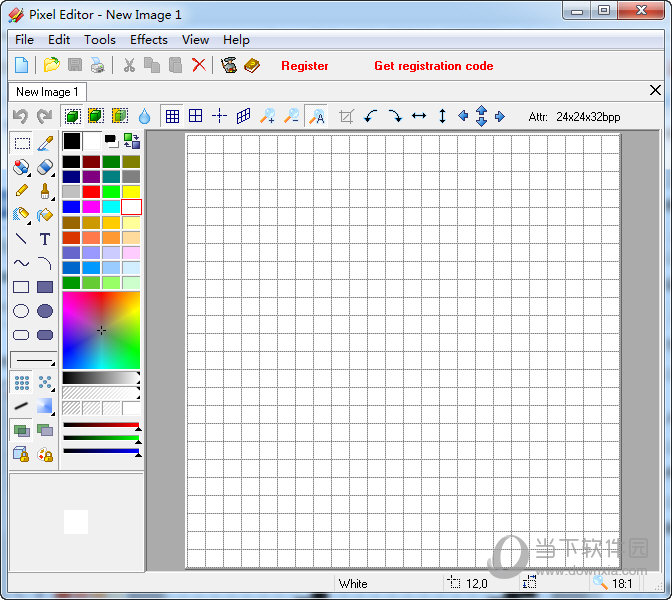Toggle the center crosshair guide lines
This screenshot has width=672, height=600.
tap(219, 117)
